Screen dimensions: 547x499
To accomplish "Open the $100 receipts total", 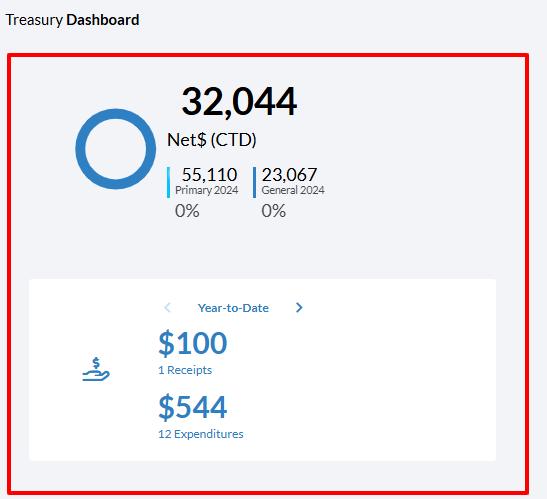I will [x=193, y=343].
